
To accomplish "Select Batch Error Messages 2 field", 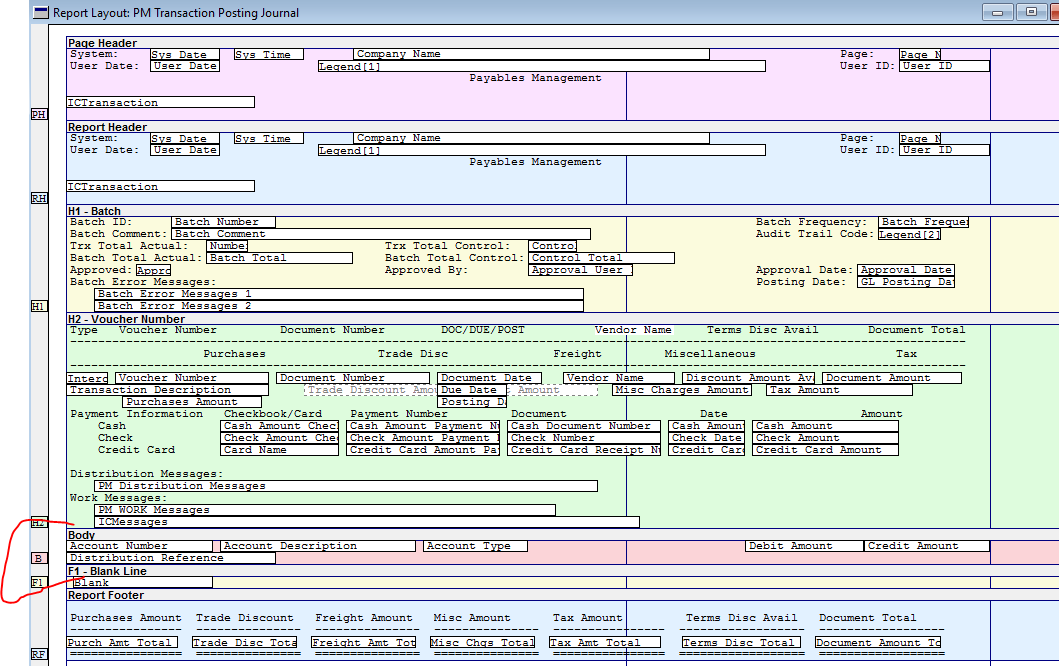I will point(339,306).
